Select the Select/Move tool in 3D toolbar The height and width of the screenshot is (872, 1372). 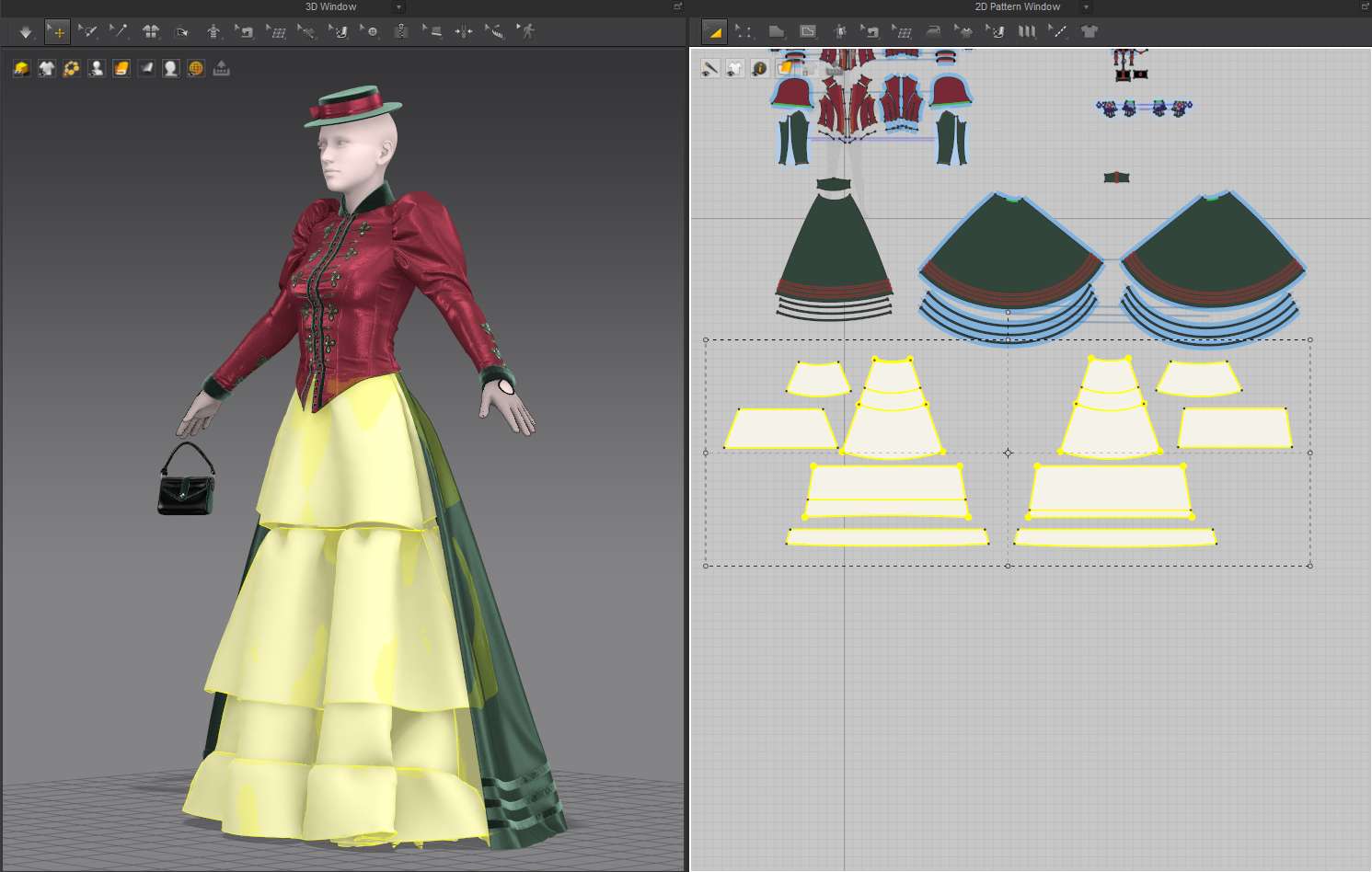(57, 32)
